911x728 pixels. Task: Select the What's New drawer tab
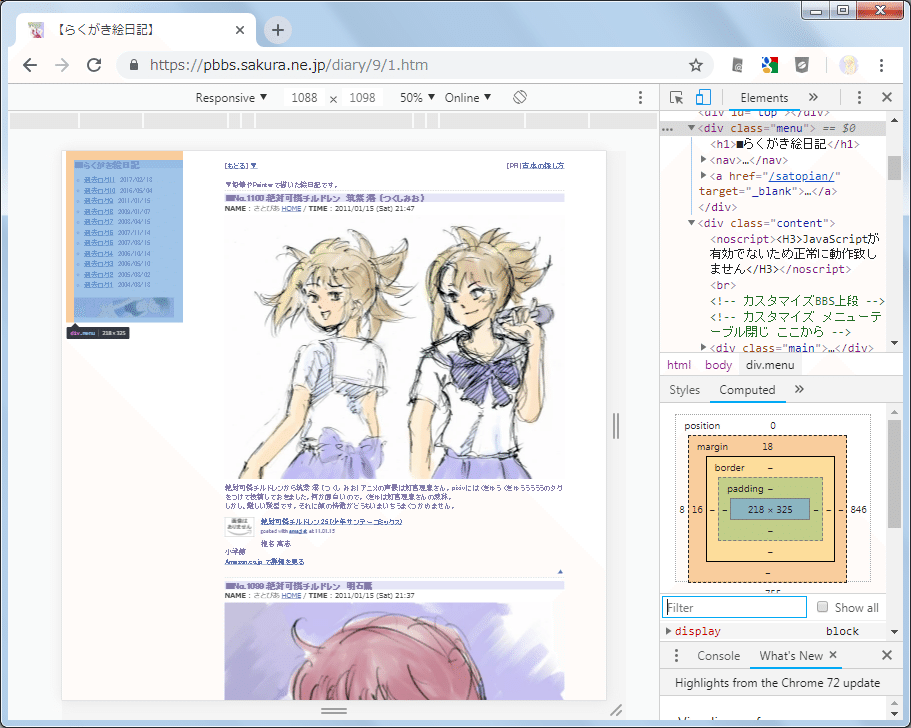click(791, 655)
